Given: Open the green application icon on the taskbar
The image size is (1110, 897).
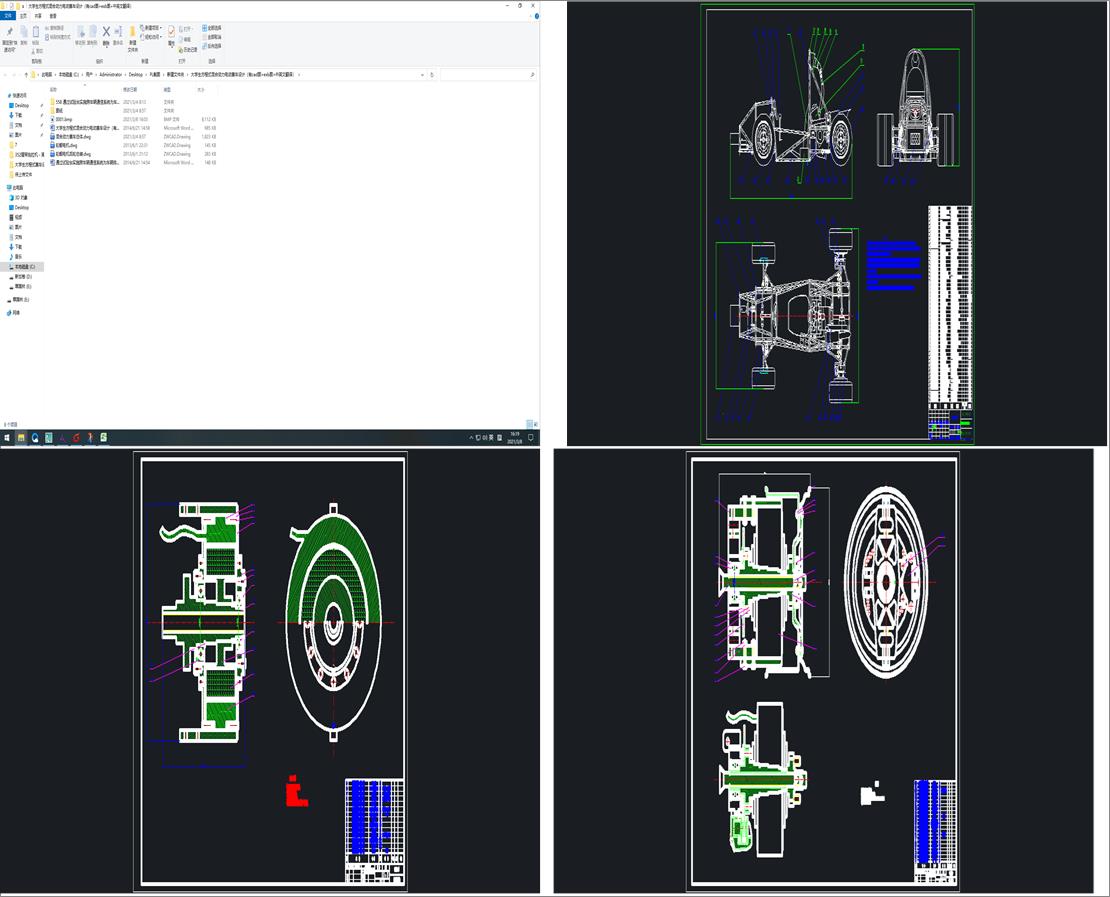Looking at the screenshot, I should pos(104,438).
